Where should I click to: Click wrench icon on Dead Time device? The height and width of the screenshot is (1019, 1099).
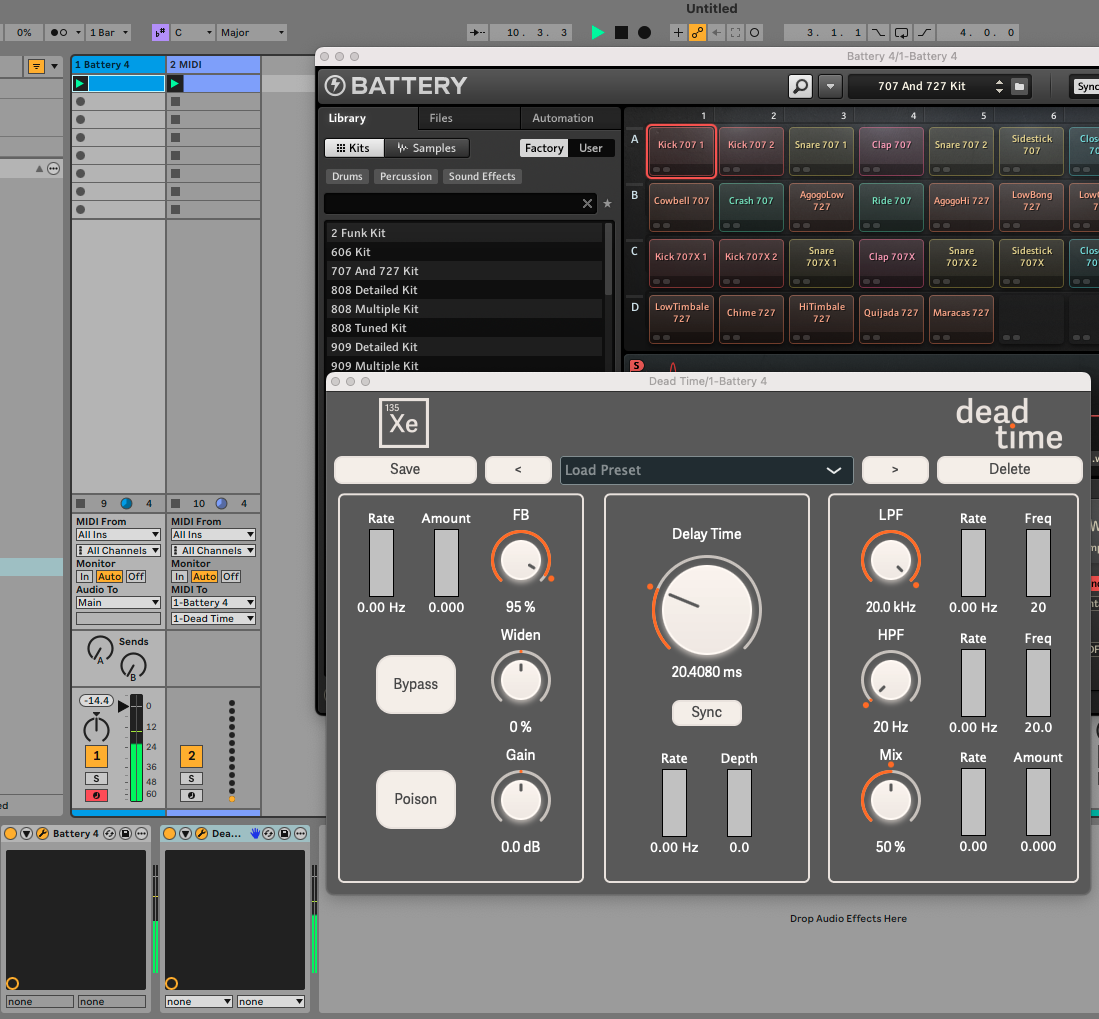(201, 833)
